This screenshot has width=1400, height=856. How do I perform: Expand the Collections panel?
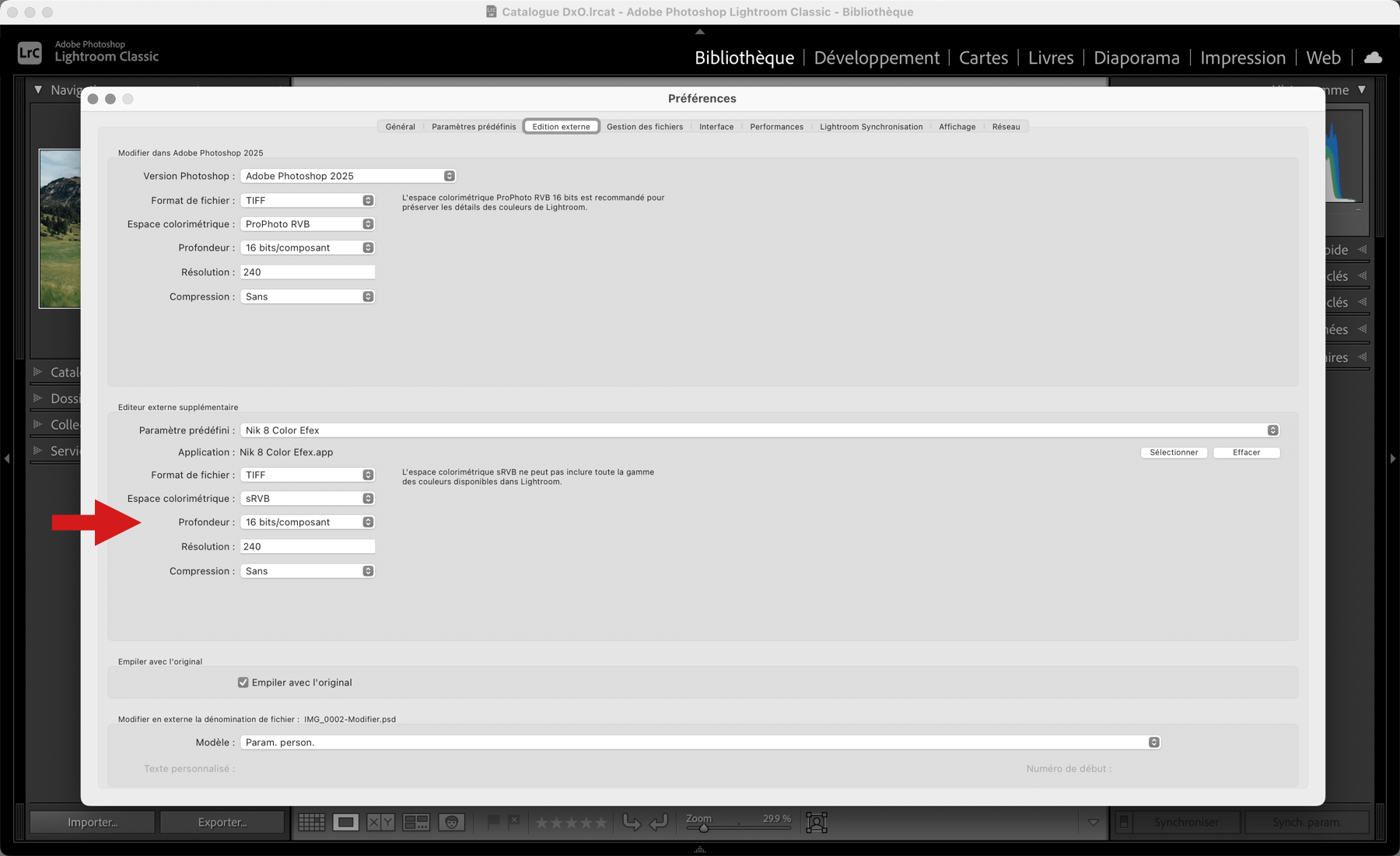click(37, 424)
